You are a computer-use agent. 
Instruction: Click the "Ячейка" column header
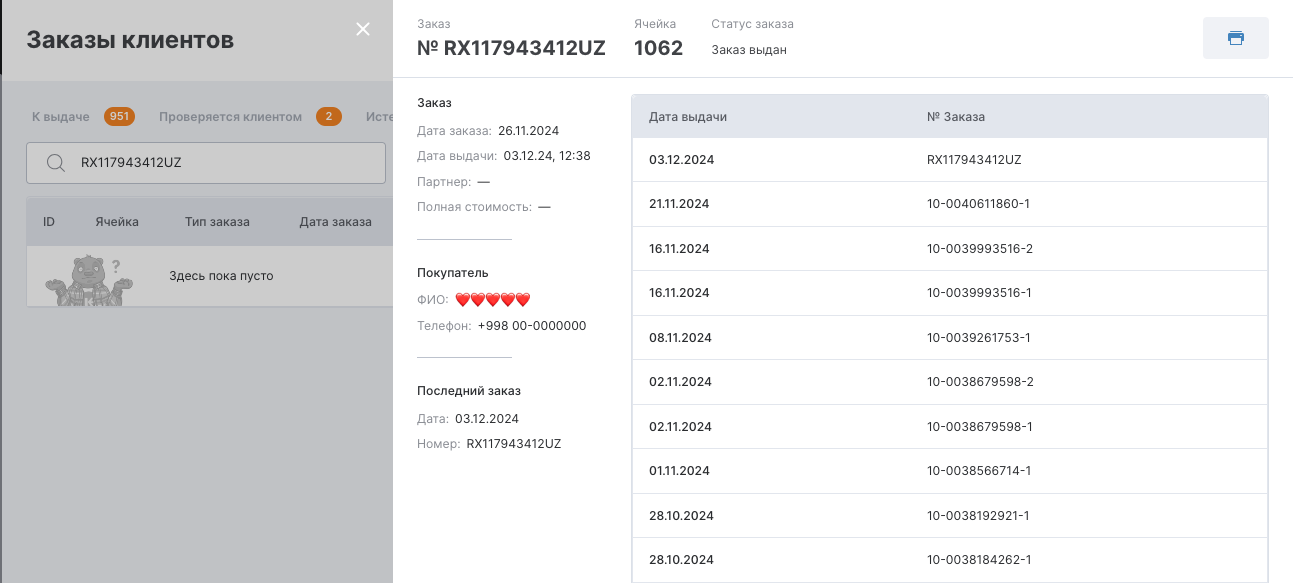point(117,222)
